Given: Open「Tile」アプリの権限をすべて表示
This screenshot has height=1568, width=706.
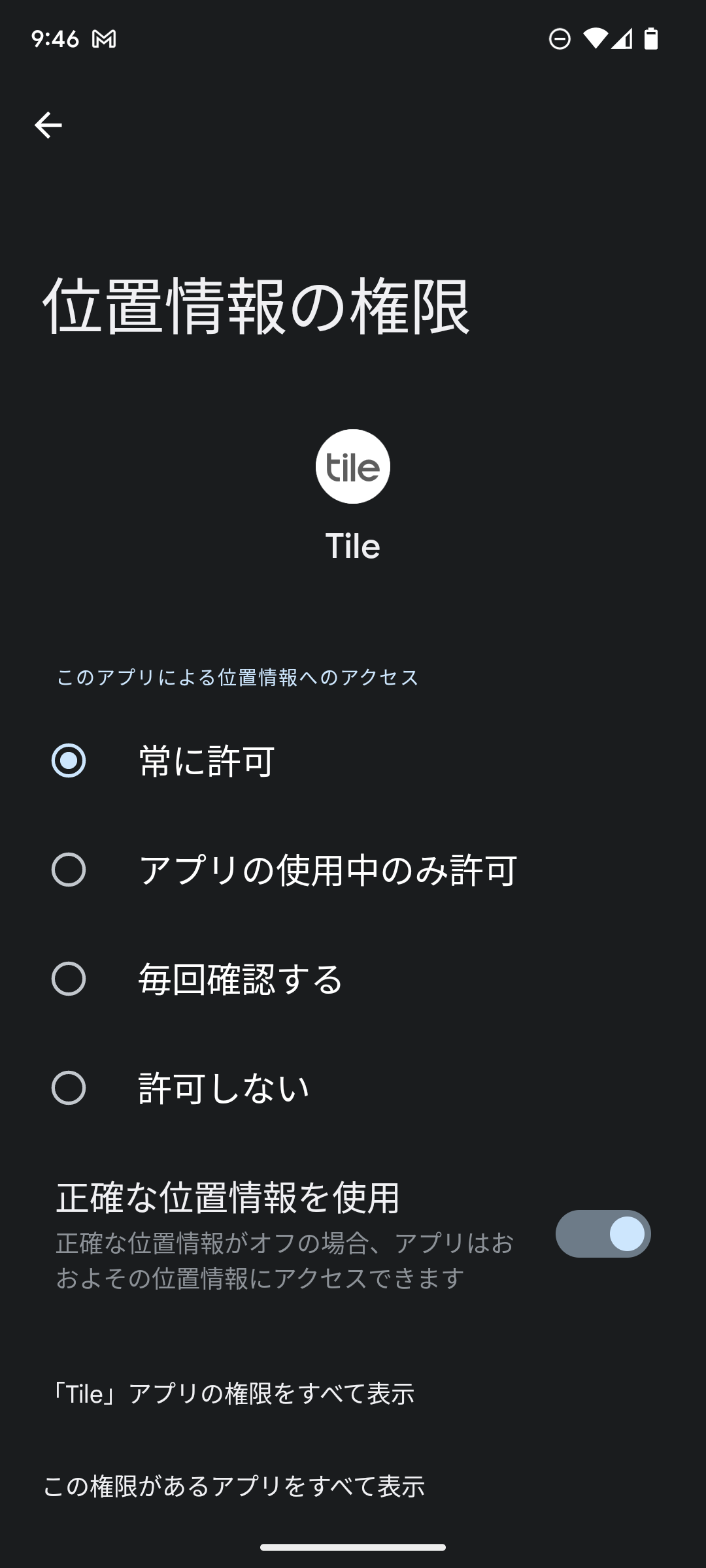Looking at the screenshot, I should click(x=233, y=1394).
